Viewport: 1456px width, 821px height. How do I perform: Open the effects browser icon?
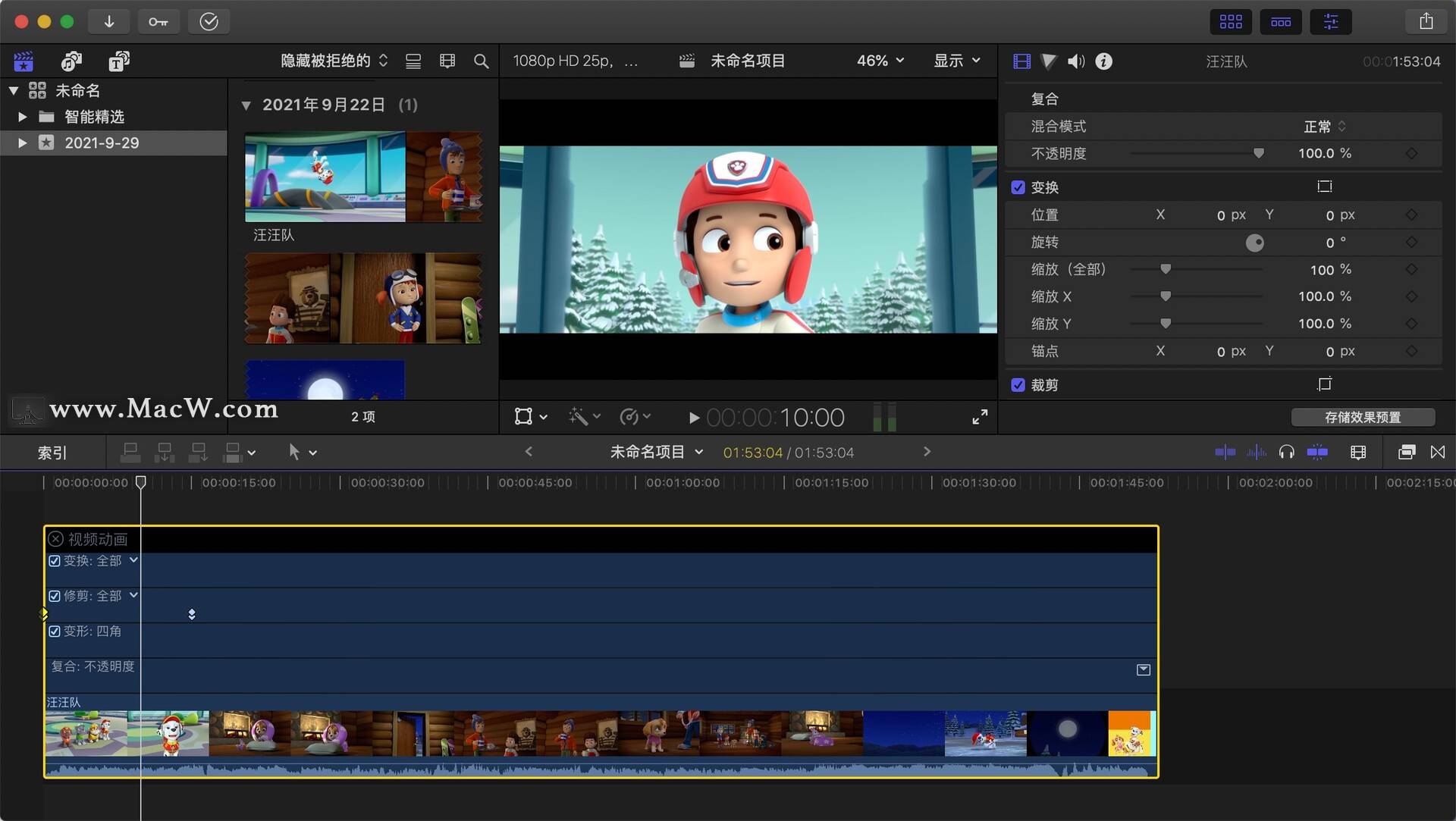(x=1407, y=453)
